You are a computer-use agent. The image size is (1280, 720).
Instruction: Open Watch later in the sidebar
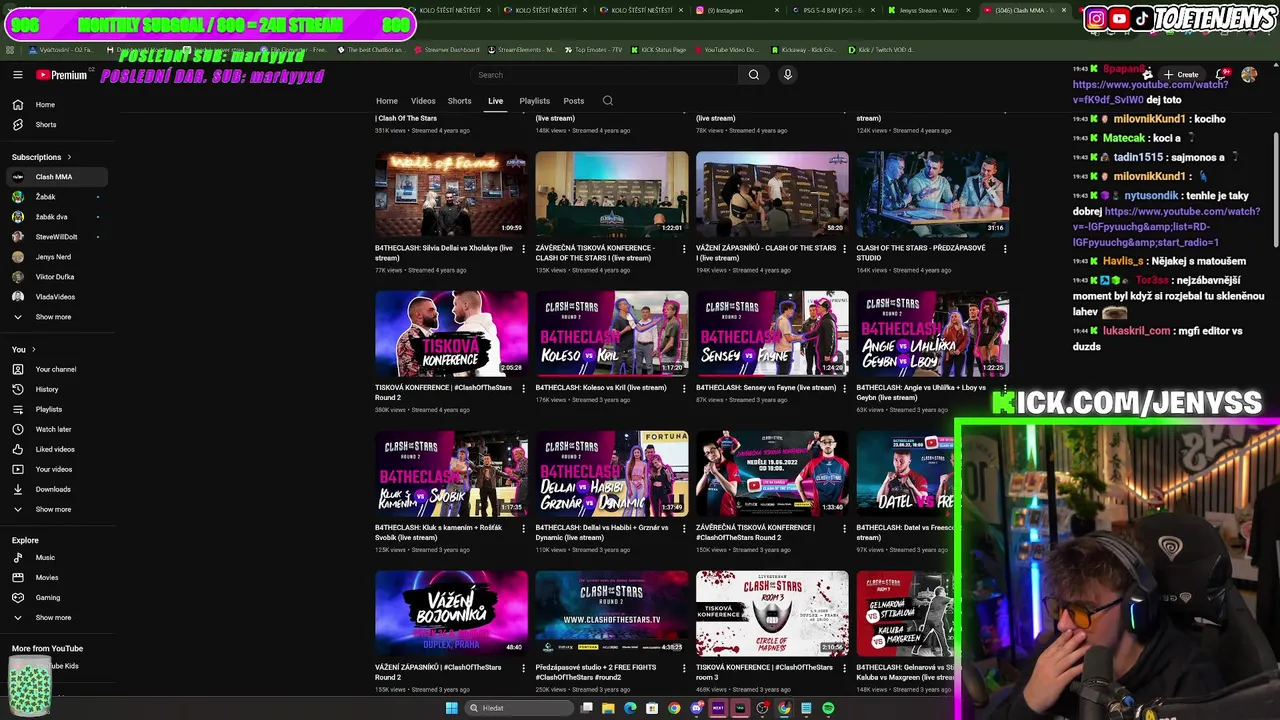[56, 430]
